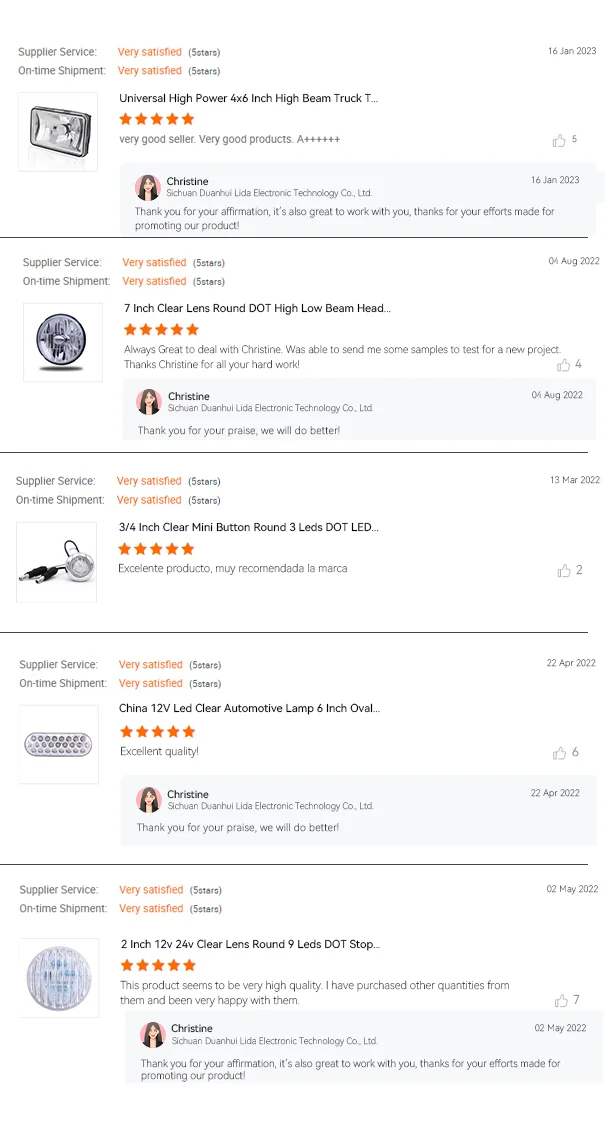Click Christine's avatar in the 22 Apr 2022 reply
The width and height of the screenshot is (605, 1144).
click(x=149, y=800)
